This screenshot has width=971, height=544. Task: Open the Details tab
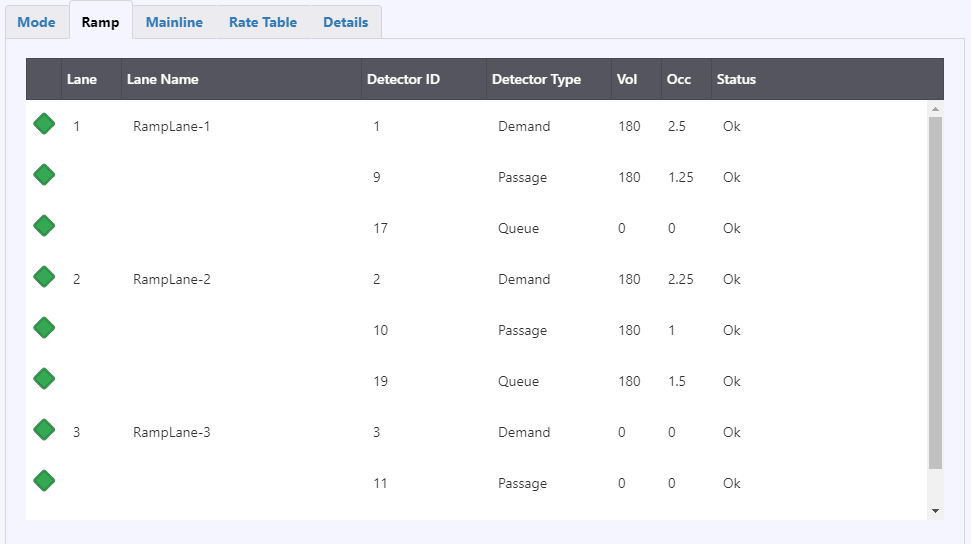[x=346, y=22]
